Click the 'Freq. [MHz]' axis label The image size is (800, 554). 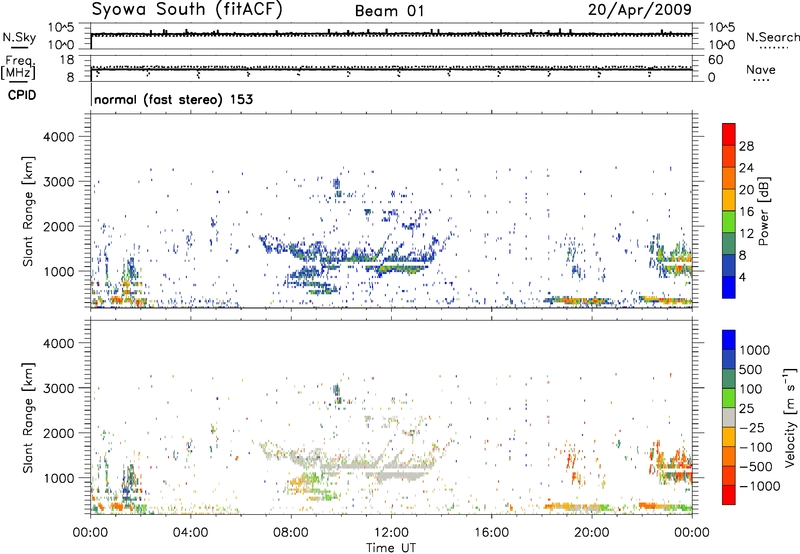[18, 67]
